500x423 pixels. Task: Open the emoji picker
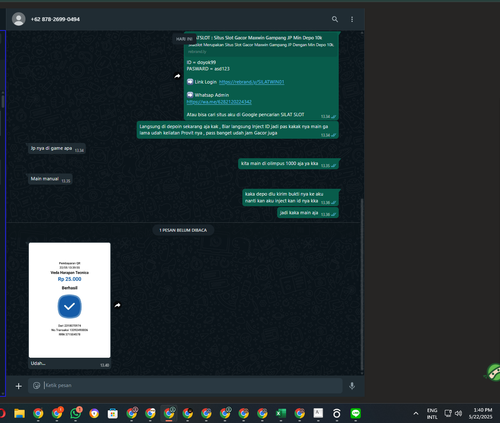tap(36, 386)
